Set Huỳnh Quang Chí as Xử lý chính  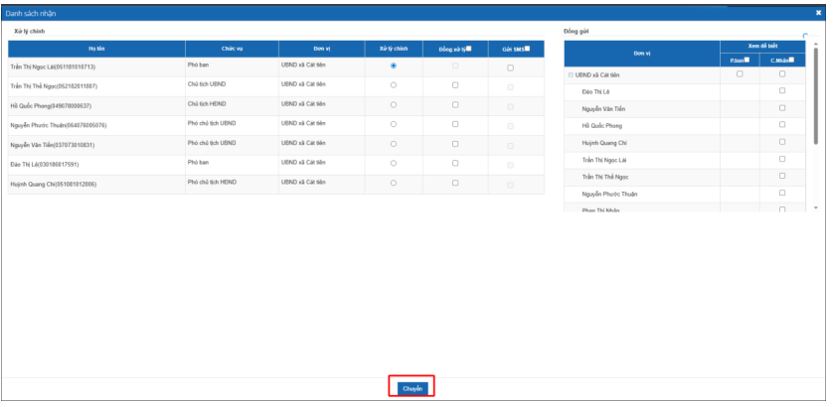coord(394,183)
